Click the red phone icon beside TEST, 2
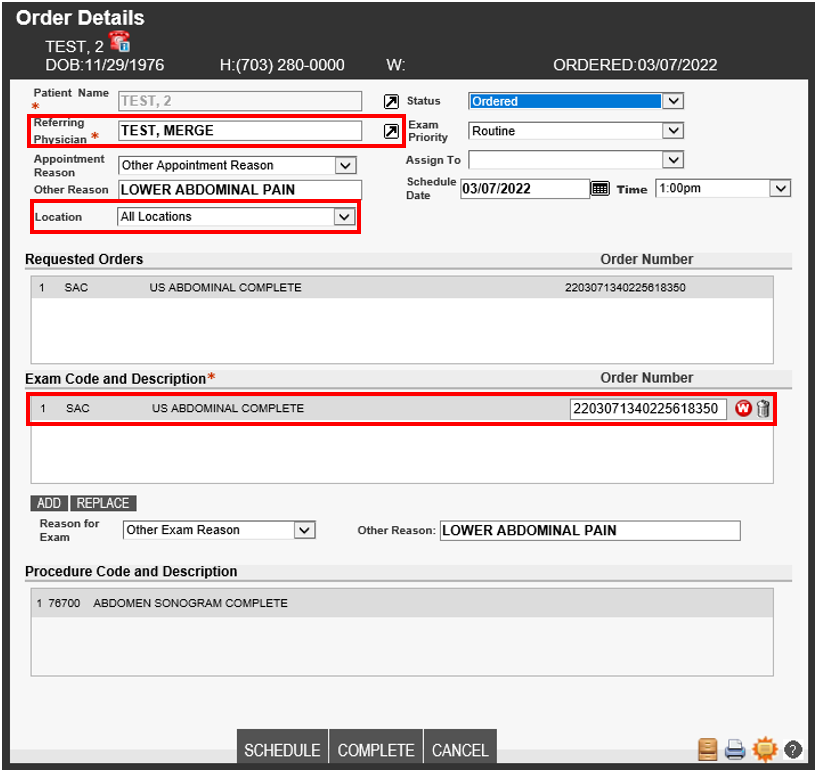Viewport: 819px width, 773px height. tap(120, 42)
